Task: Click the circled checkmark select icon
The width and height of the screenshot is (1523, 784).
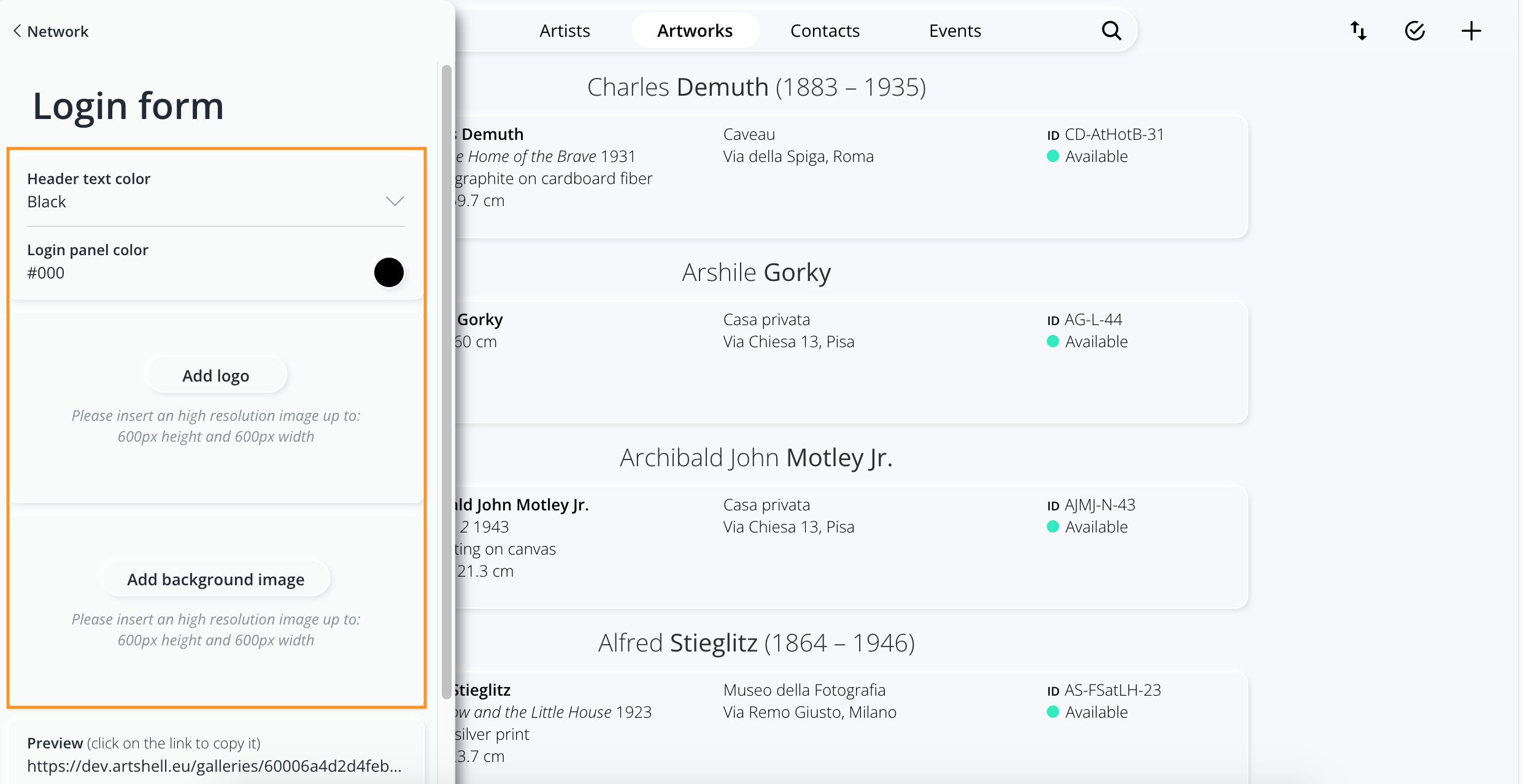Action: pyautogui.click(x=1415, y=31)
